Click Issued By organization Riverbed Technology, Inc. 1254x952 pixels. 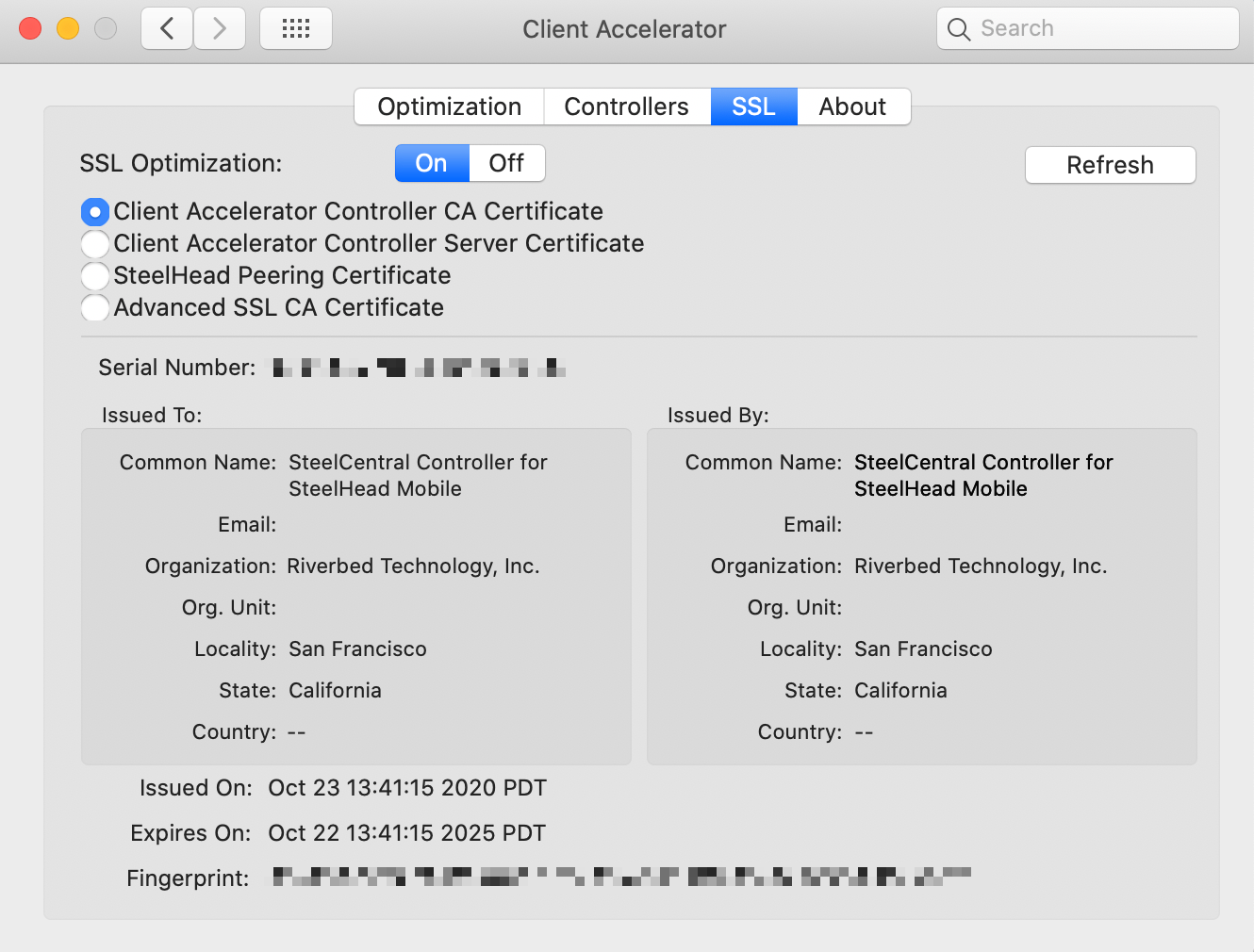(981, 566)
